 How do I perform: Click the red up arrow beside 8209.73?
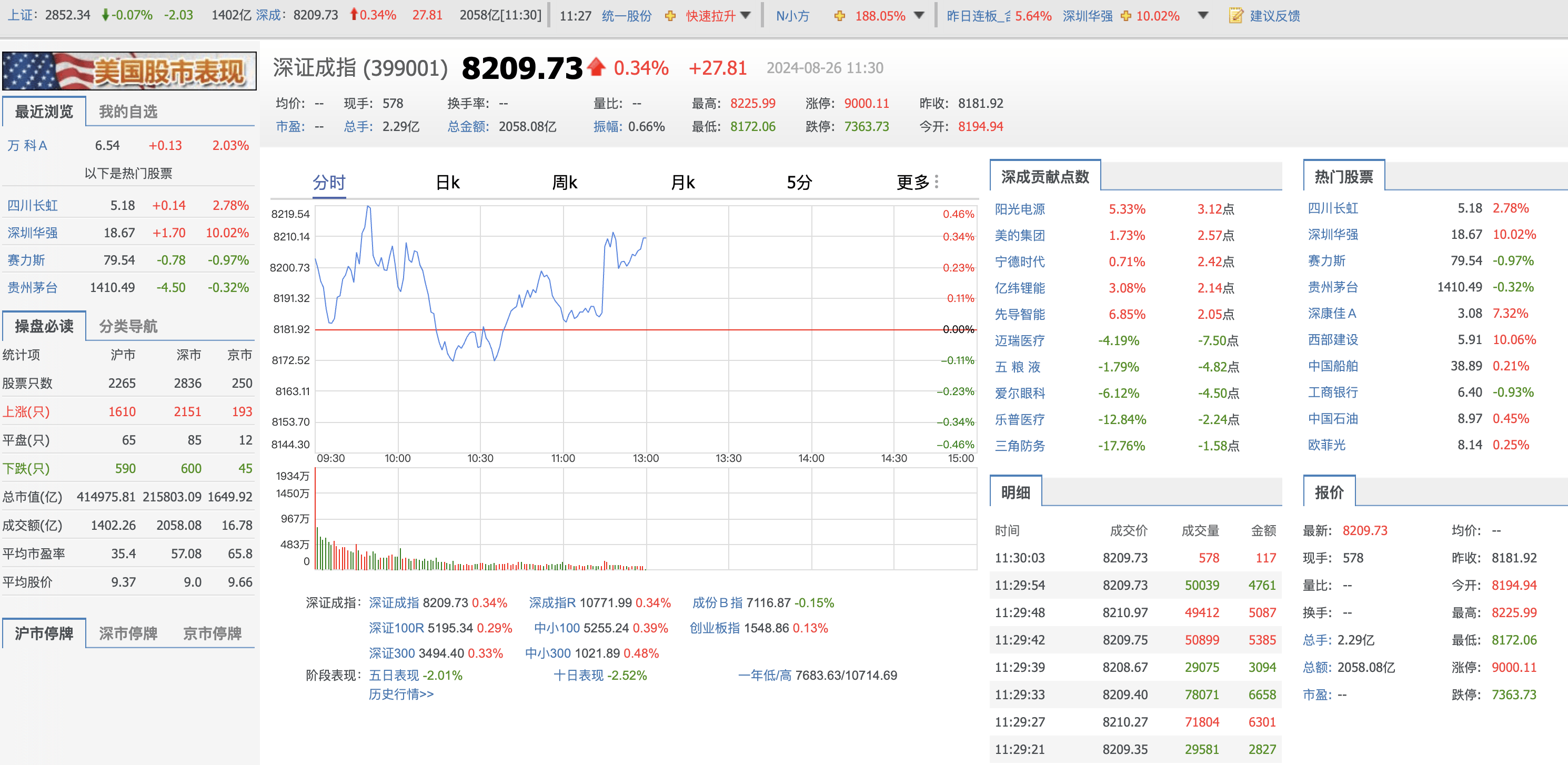point(597,66)
